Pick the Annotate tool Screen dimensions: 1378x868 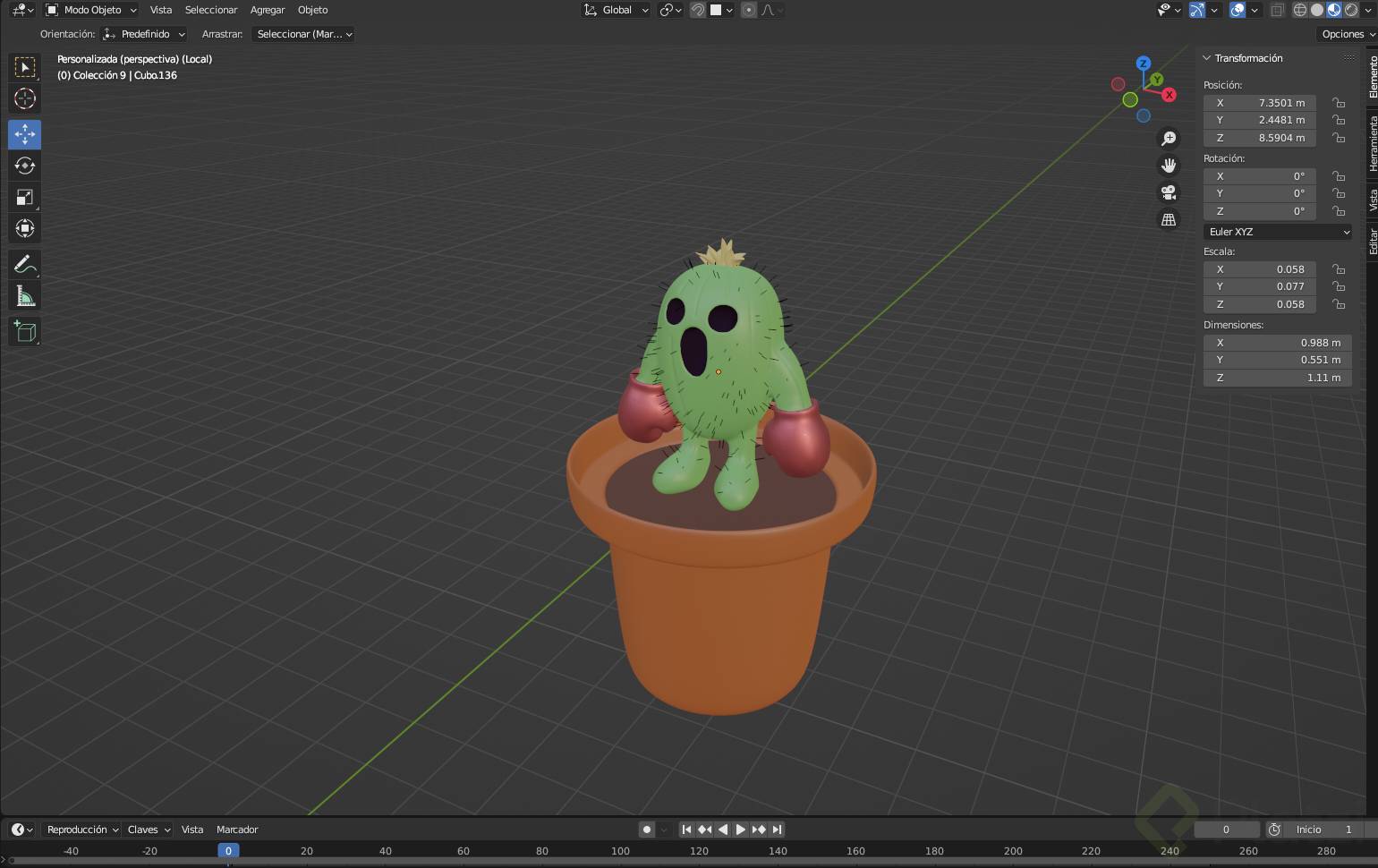[x=24, y=264]
